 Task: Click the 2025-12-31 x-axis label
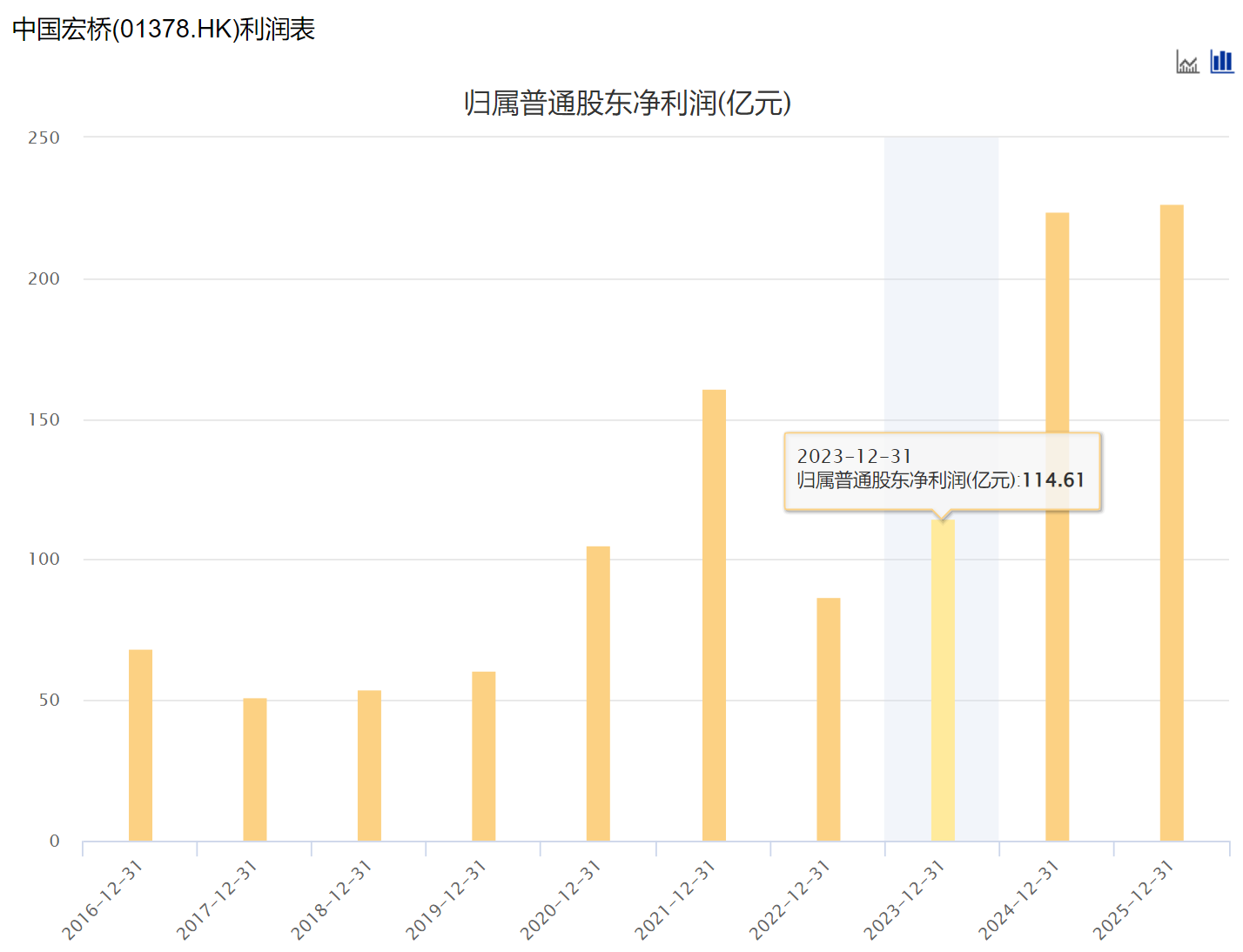click(1133, 900)
